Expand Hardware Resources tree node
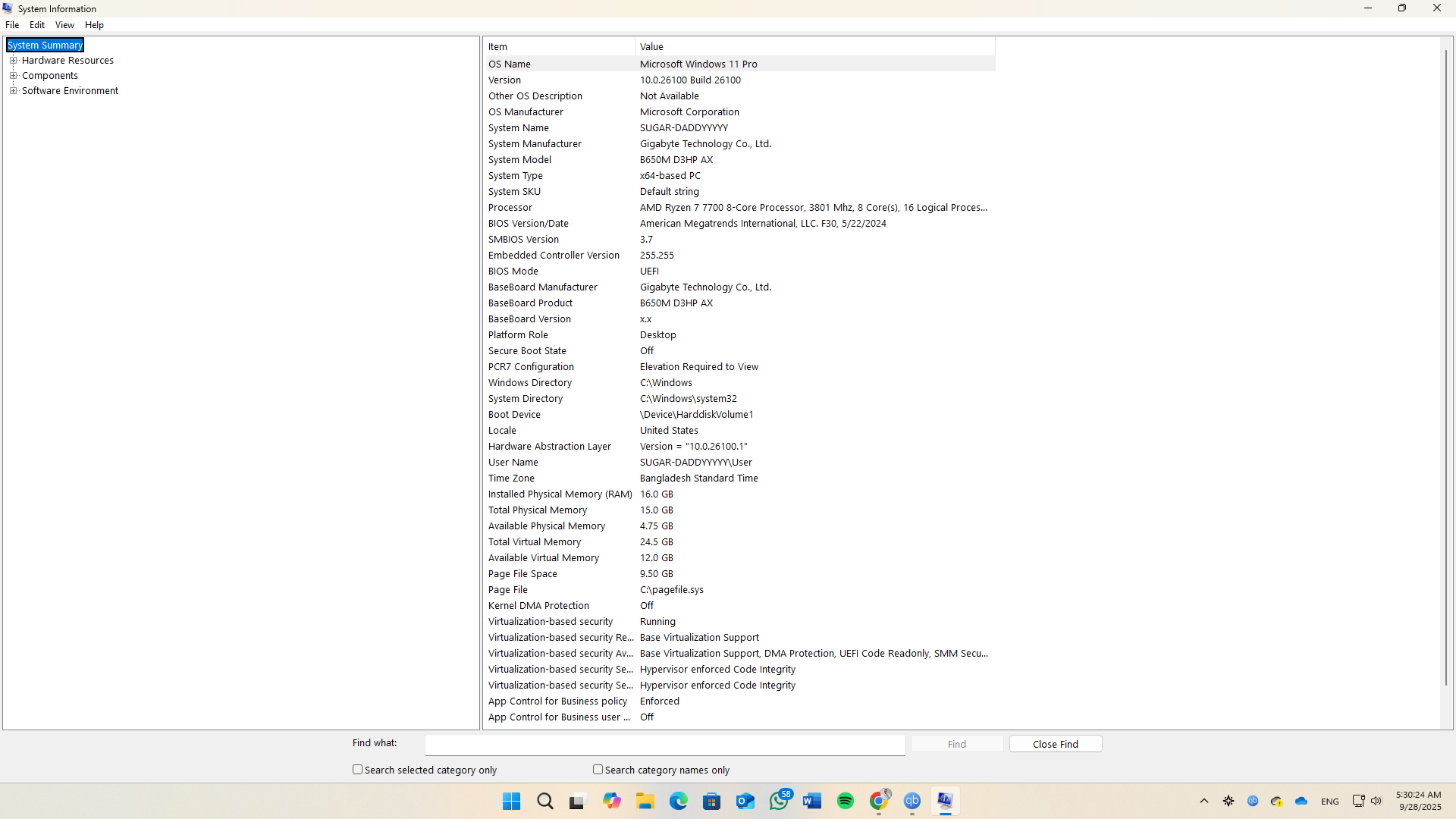1456x819 pixels. [13, 60]
